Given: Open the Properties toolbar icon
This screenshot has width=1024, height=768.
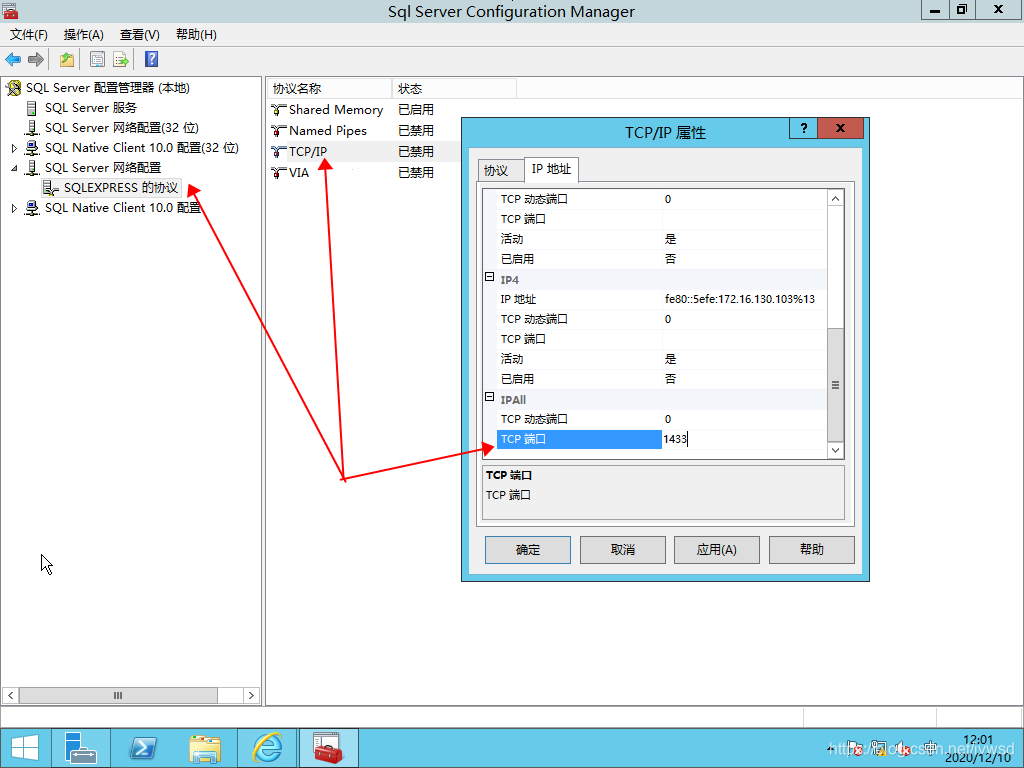Looking at the screenshot, I should click(x=97, y=59).
